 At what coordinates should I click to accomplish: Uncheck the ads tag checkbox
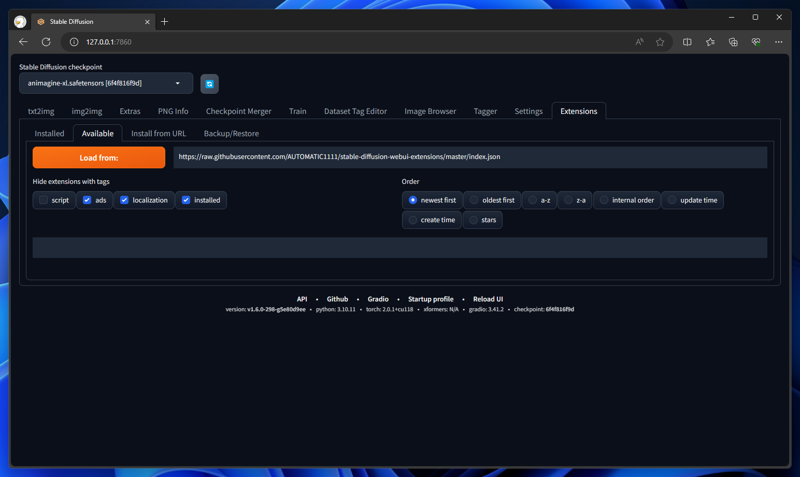[87, 200]
